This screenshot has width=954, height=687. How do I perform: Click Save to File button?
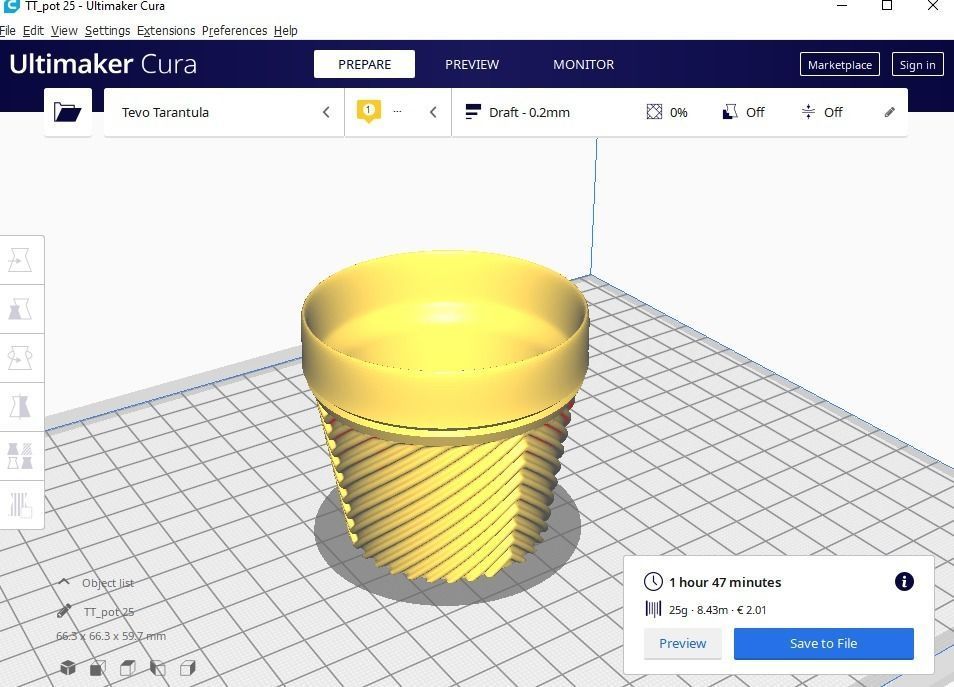(x=824, y=643)
